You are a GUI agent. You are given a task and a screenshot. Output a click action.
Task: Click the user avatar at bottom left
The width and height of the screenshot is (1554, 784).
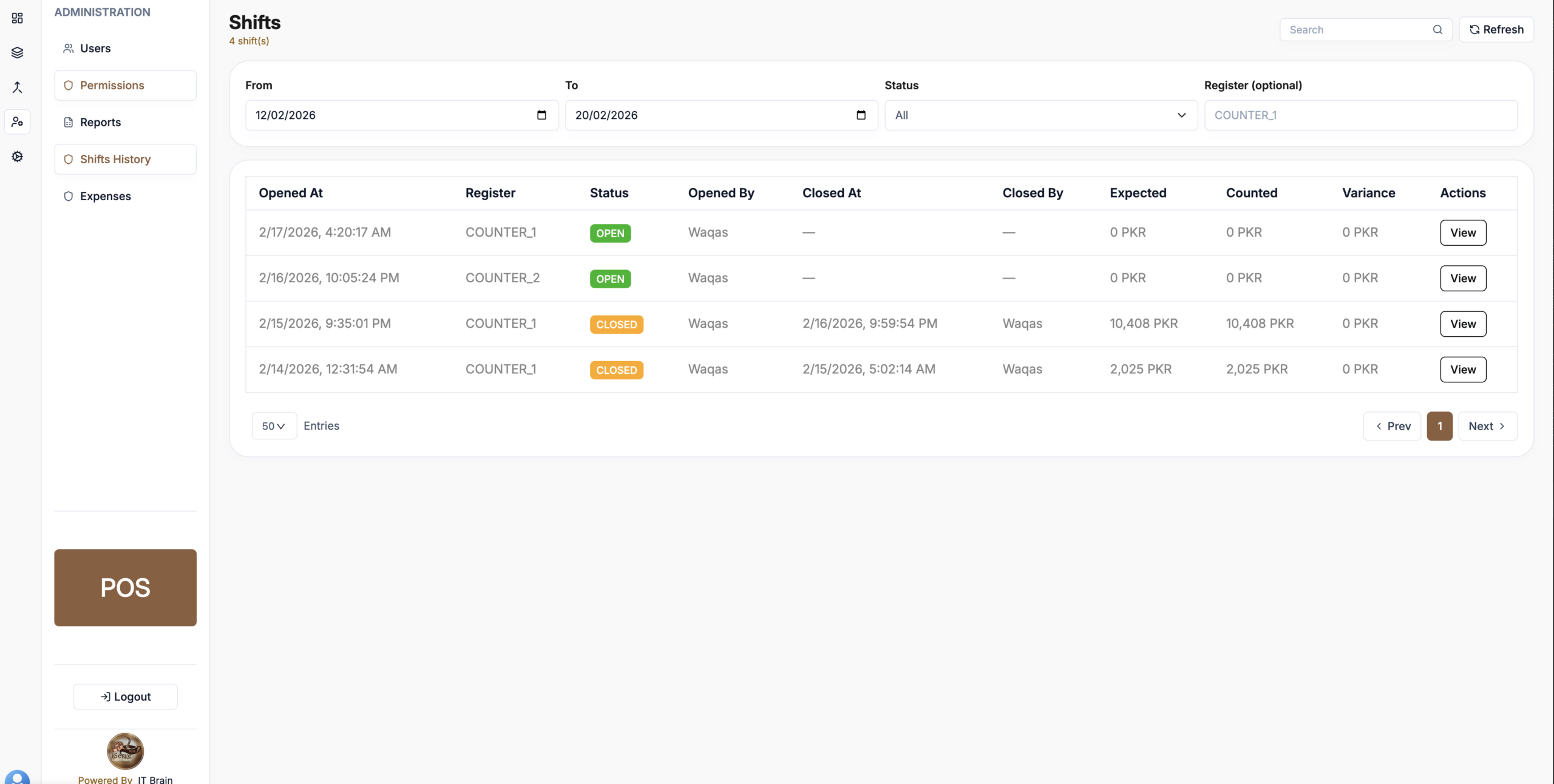coord(17,777)
